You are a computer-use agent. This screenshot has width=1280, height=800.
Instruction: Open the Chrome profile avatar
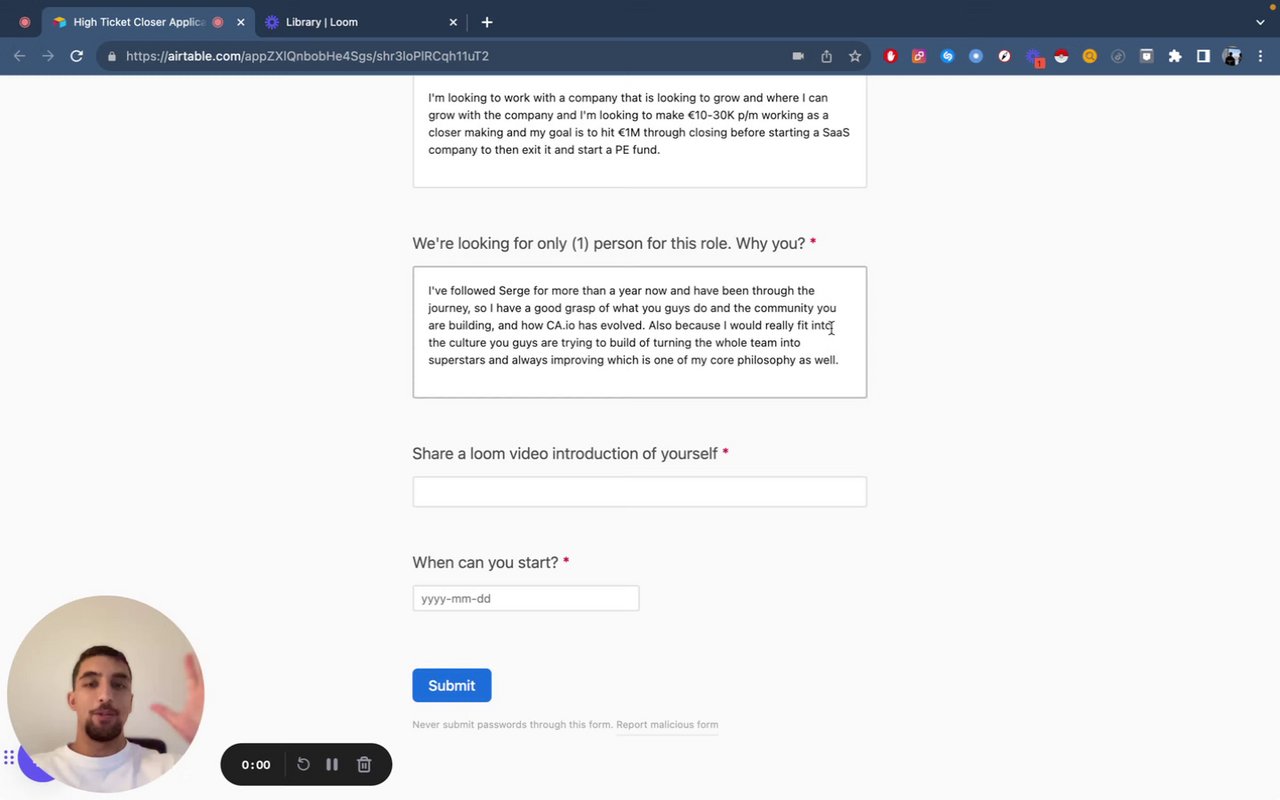click(1232, 56)
